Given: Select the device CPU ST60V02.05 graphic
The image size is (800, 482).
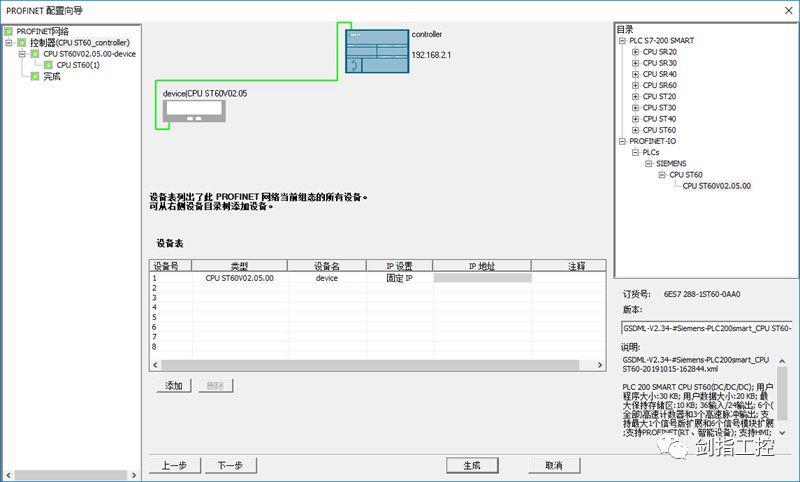Looking at the screenshot, I should (x=194, y=111).
